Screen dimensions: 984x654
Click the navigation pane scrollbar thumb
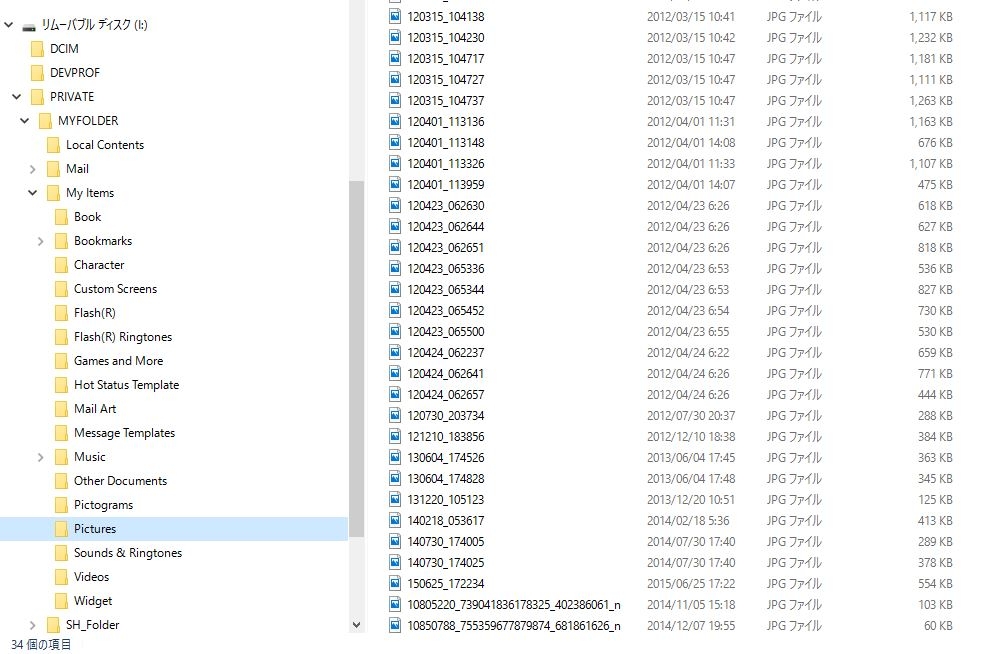[x=356, y=359]
